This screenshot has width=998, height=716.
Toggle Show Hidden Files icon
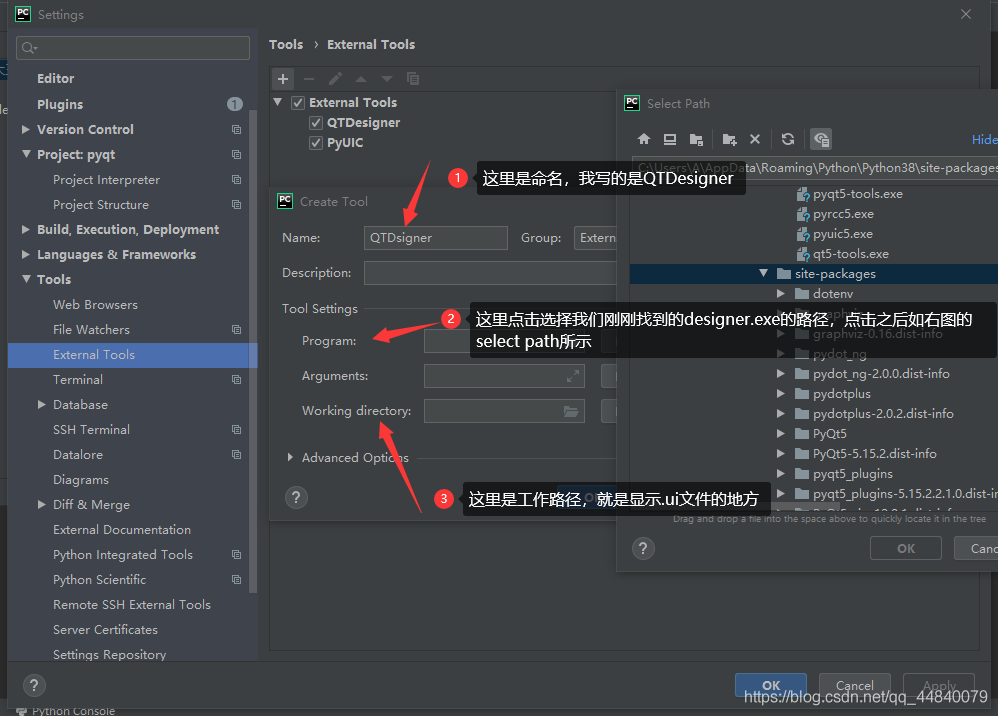[x=821, y=139]
